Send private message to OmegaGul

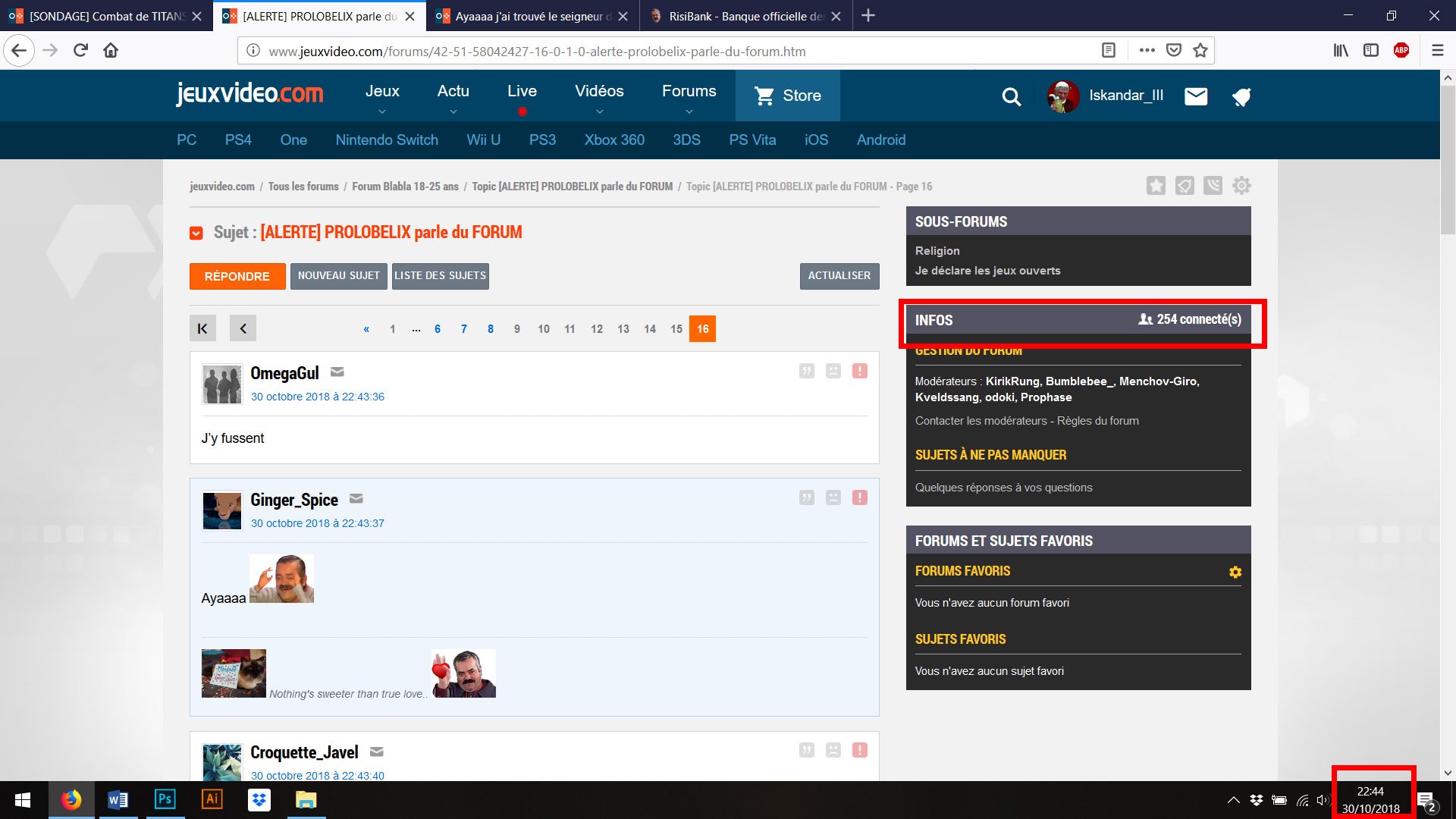pyautogui.click(x=337, y=372)
